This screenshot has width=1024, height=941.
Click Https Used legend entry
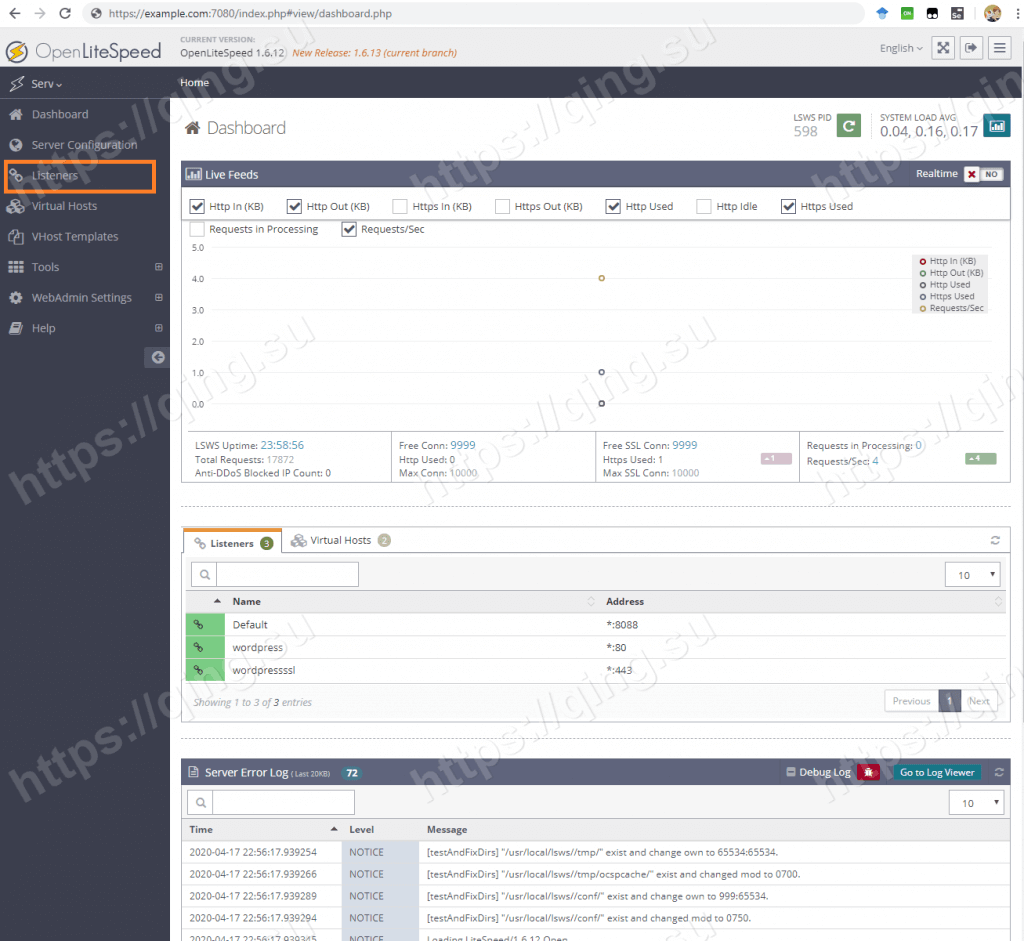pos(946,296)
